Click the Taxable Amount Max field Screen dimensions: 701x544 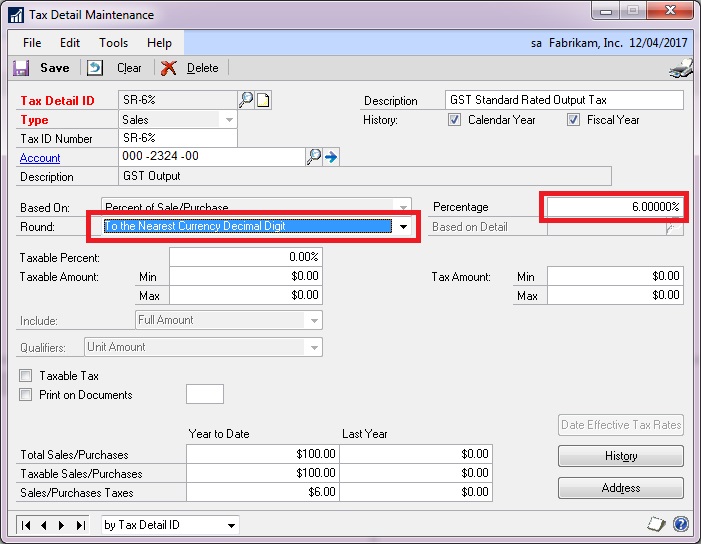tap(246, 295)
